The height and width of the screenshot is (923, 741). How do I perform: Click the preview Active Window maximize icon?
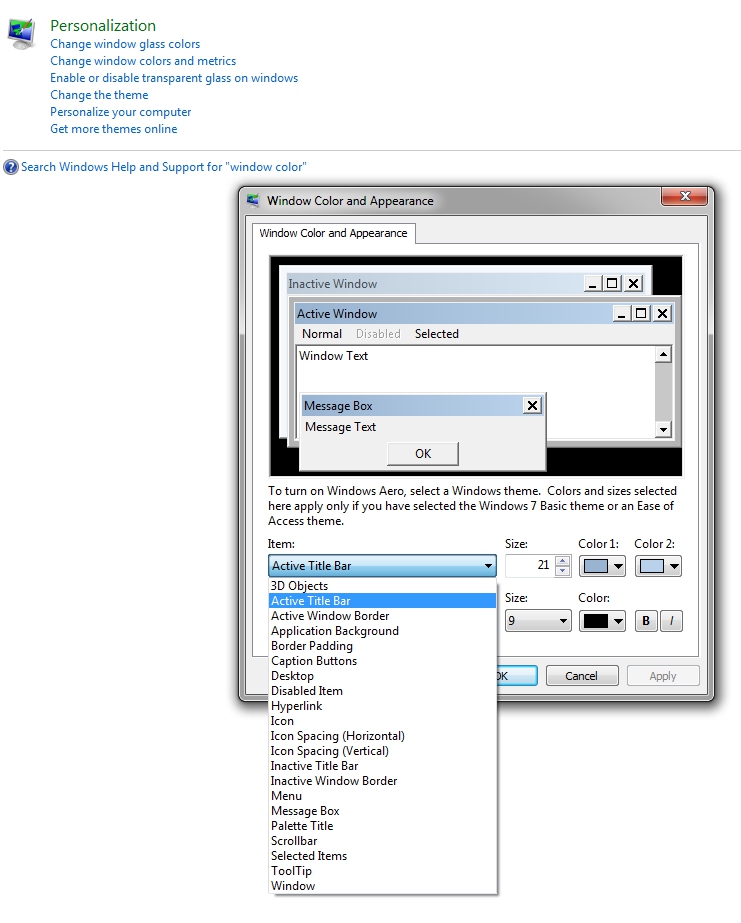tap(641, 314)
